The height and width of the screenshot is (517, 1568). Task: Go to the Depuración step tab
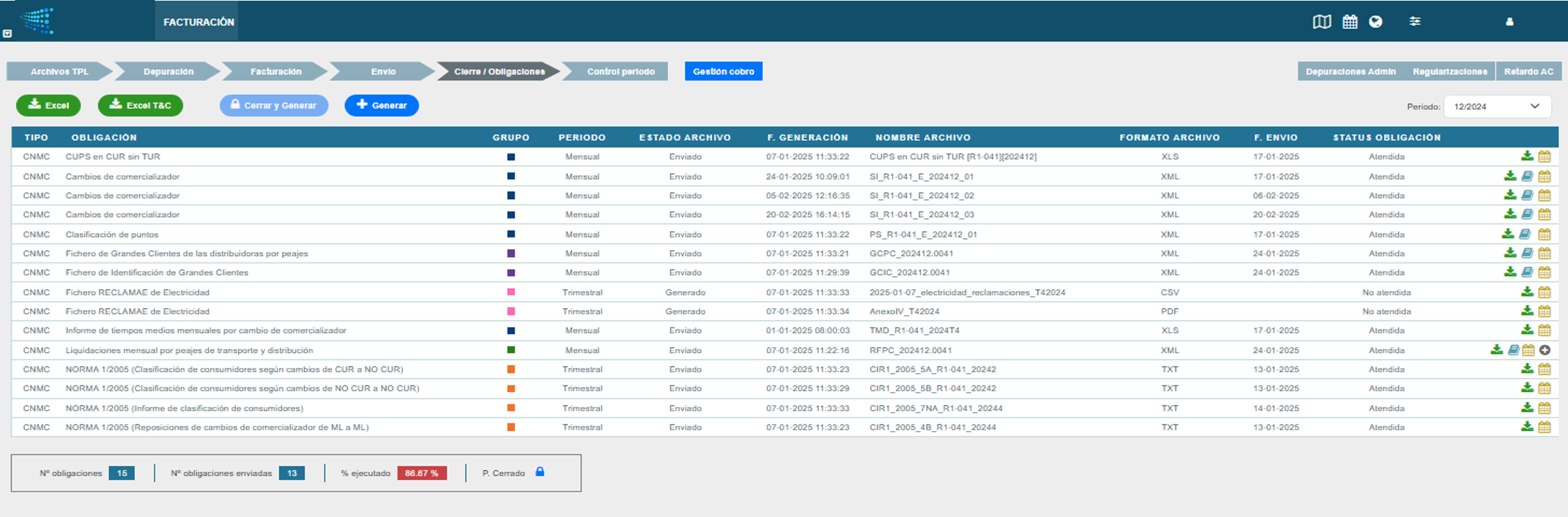click(x=168, y=72)
